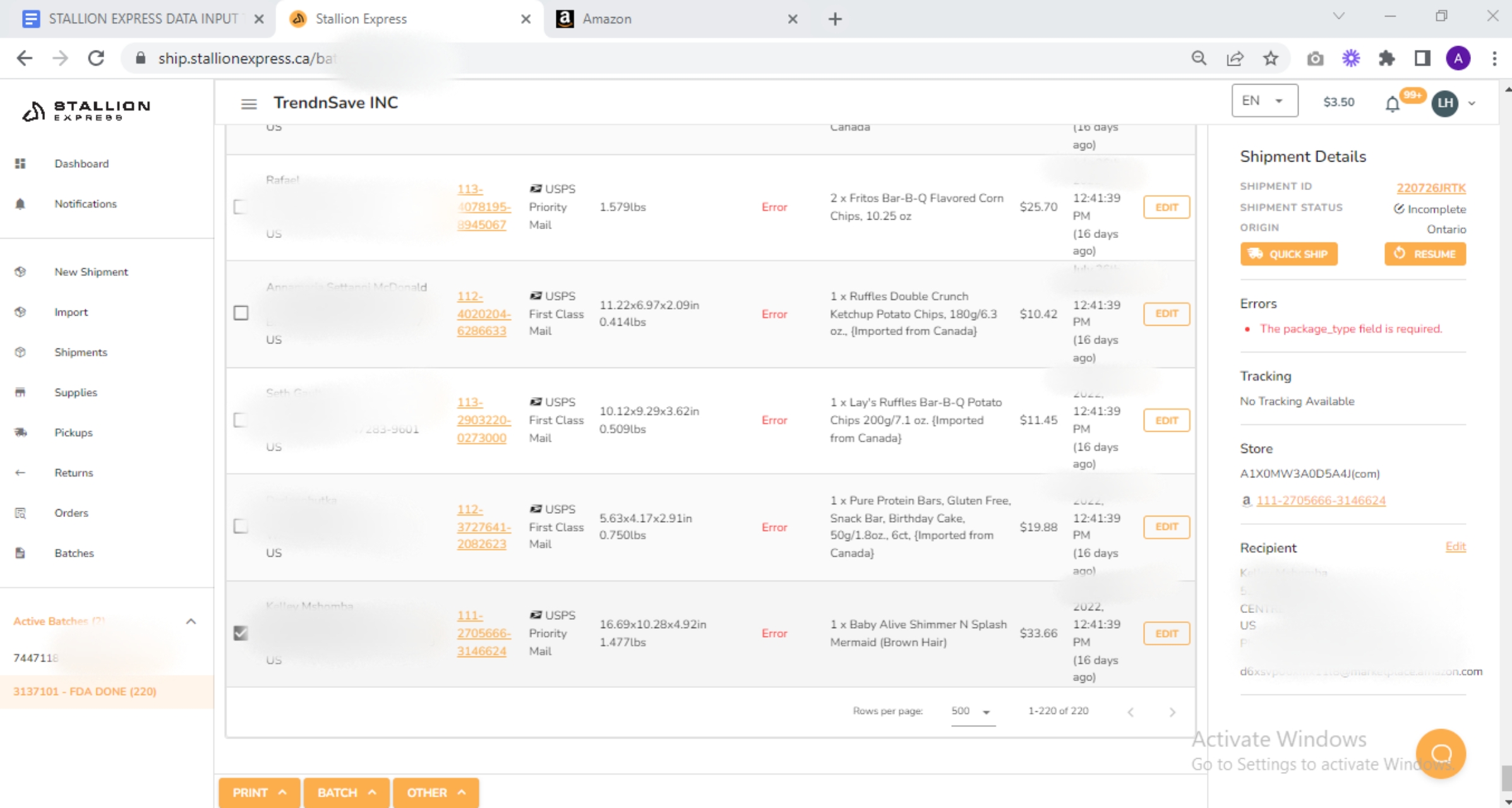Check the Ruffles Double Crunch shipment checkbox
Image resolution: width=1512 pixels, height=808 pixels.
pyautogui.click(x=241, y=313)
